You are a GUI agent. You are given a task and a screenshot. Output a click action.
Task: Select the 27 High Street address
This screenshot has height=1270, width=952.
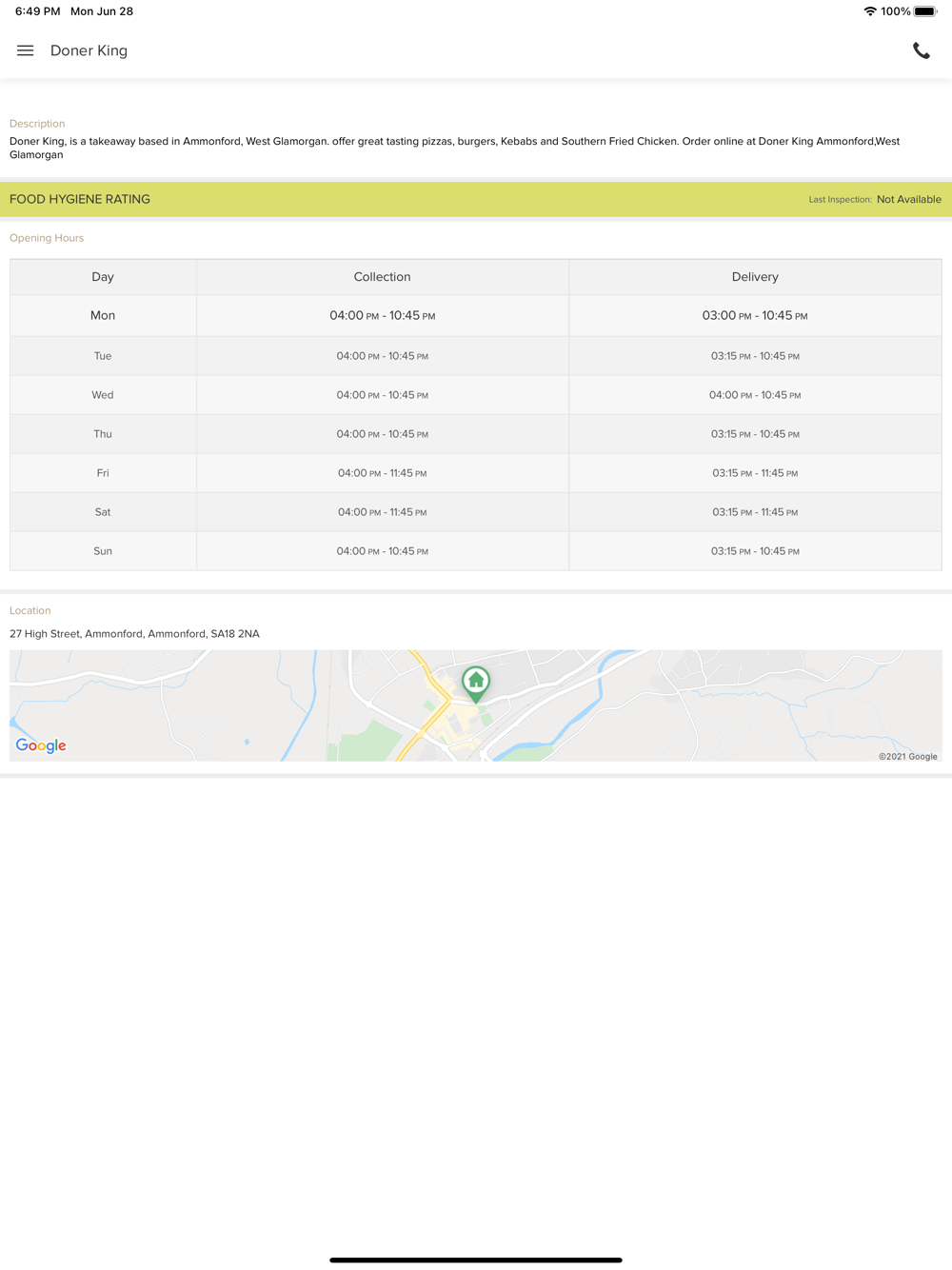click(134, 633)
